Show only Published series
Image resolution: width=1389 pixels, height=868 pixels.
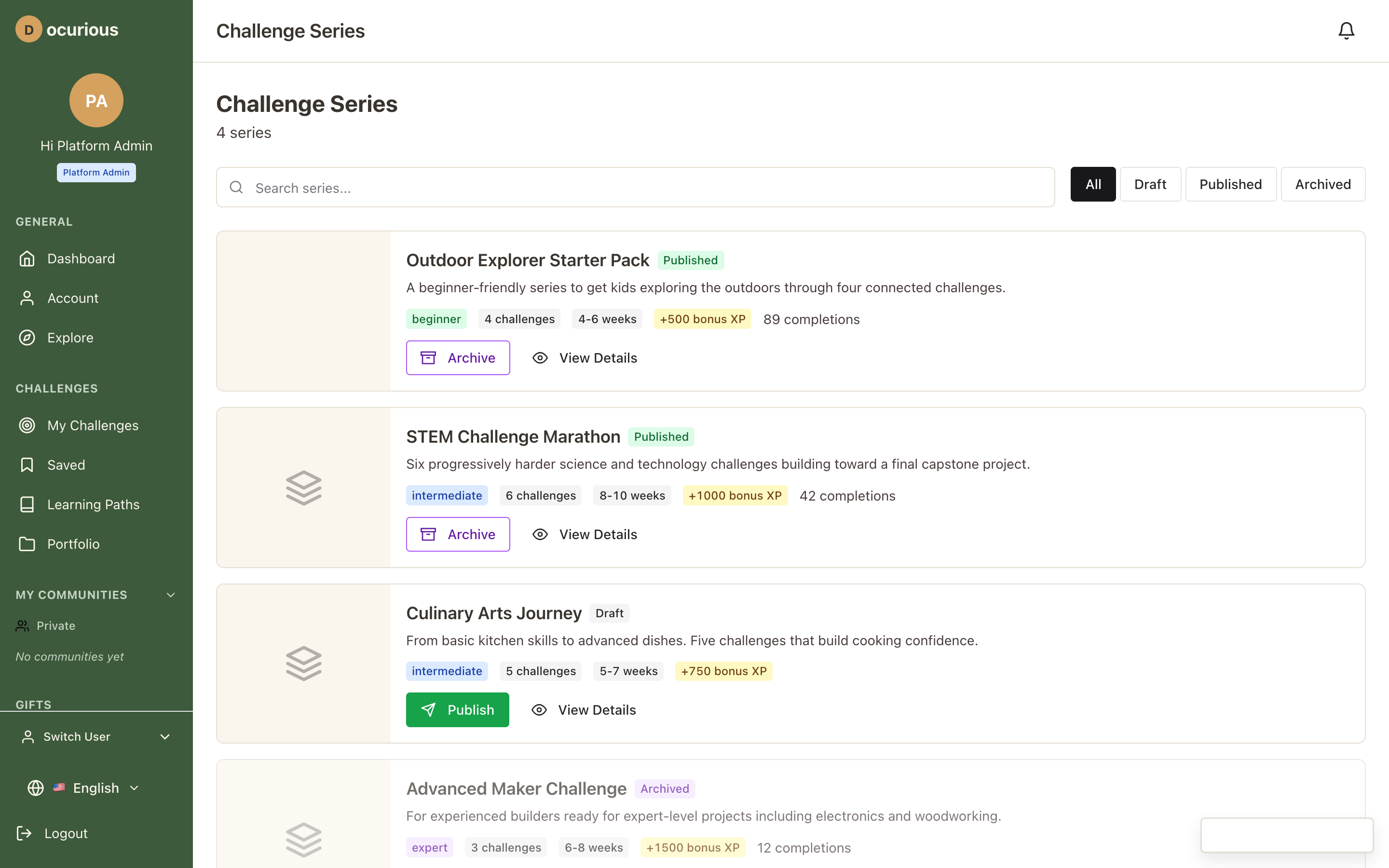click(1230, 184)
